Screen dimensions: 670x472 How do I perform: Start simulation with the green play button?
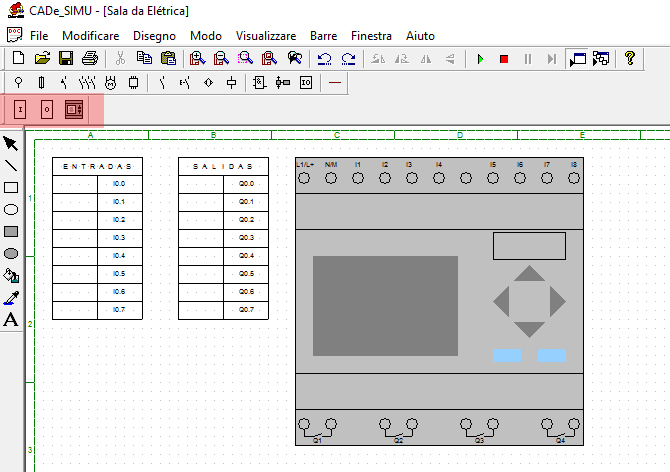tap(480, 59)
